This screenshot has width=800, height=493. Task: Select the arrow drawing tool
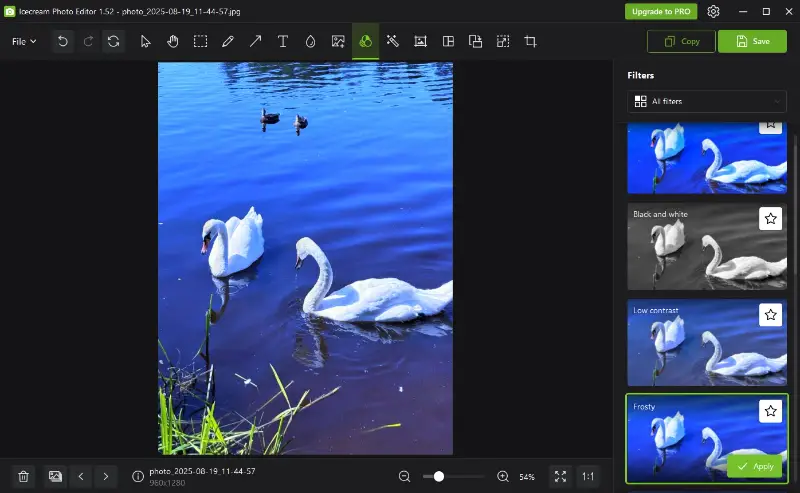tap(255, 41)
